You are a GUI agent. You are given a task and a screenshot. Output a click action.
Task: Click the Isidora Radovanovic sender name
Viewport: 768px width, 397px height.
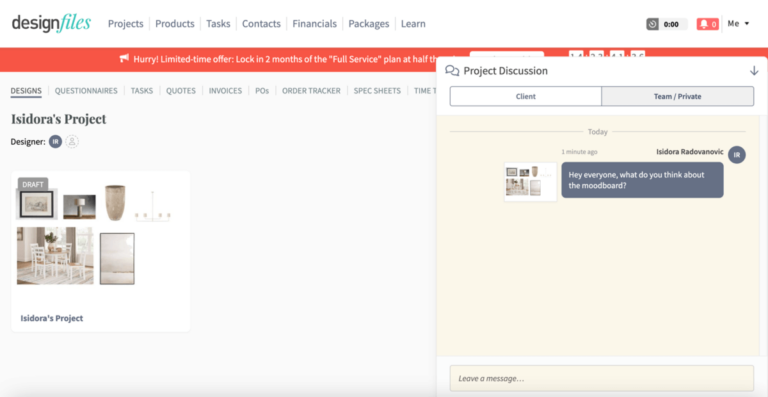click(690, 152)
